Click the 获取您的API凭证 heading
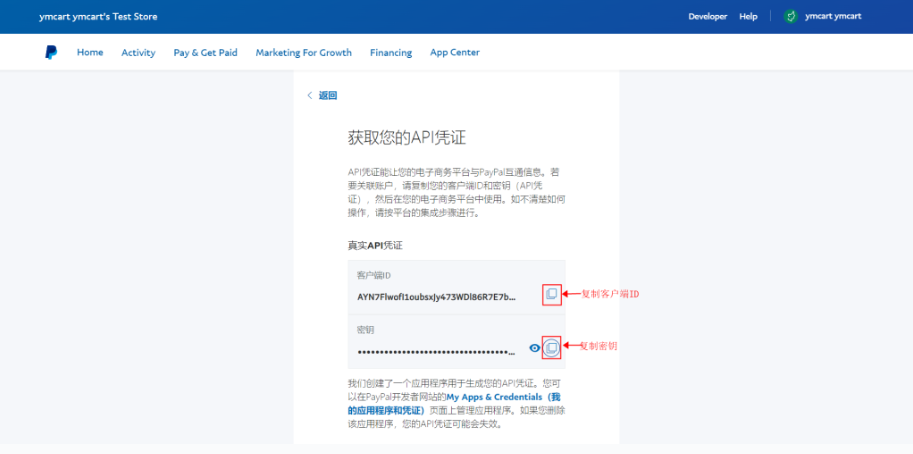The image size is (913, 454). [407, 138]
